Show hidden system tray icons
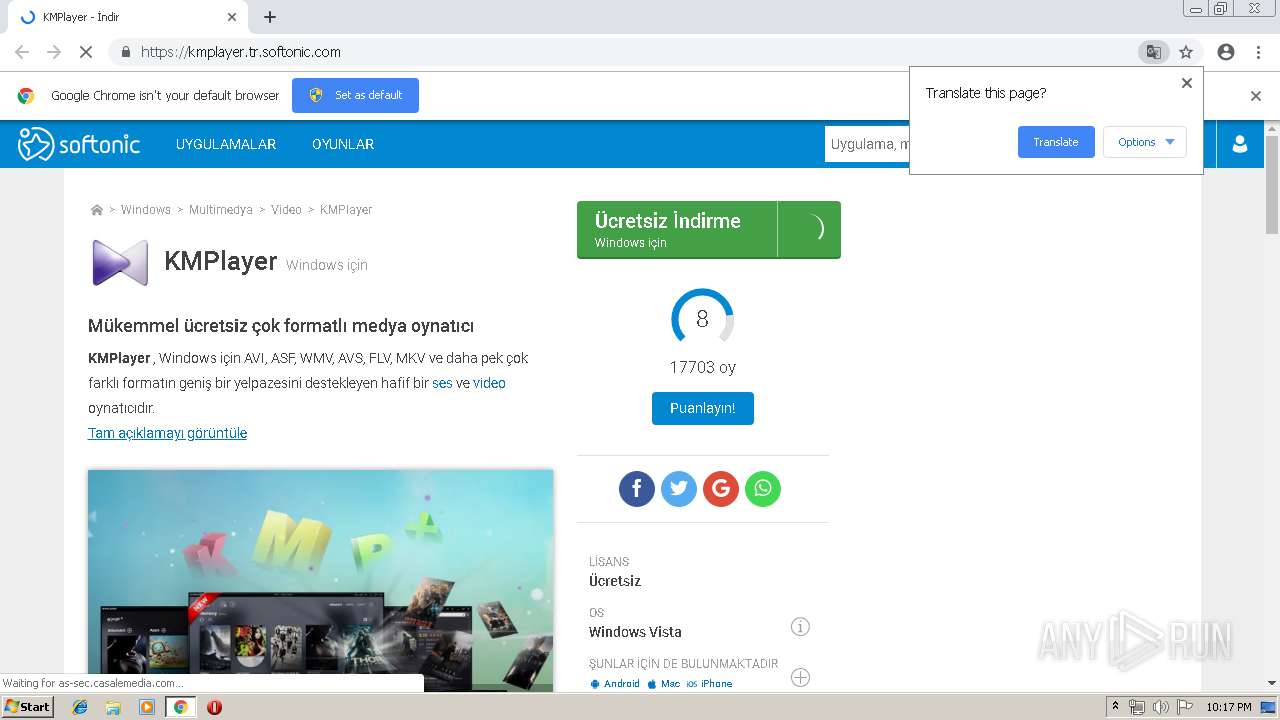The width and height of the screenshot is (1280, 720). click(1115, 707)
